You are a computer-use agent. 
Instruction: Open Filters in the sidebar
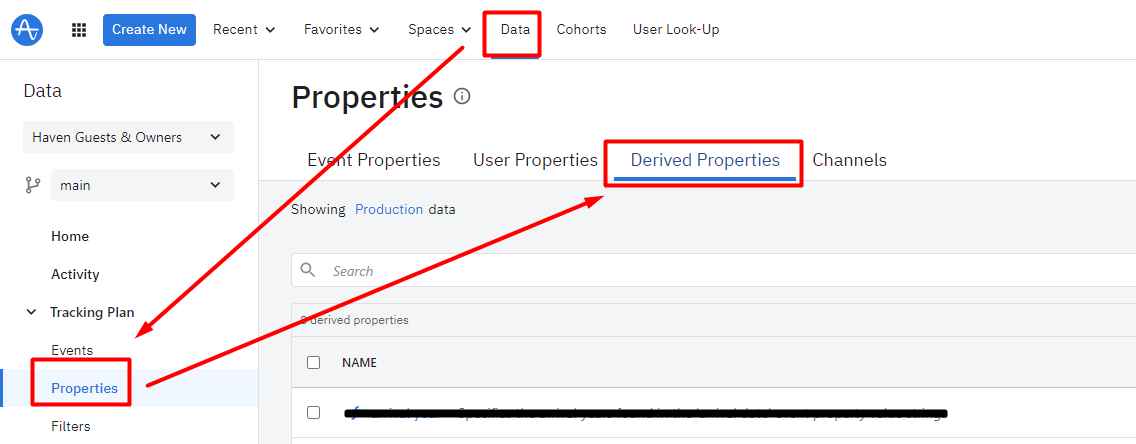coord(71,426)
